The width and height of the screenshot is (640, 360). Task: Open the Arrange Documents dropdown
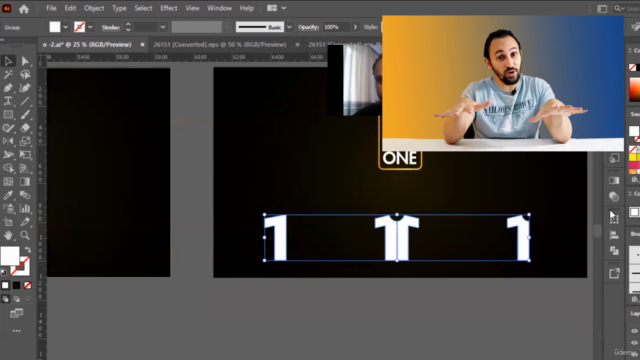pyautogui.click(x=276, y=8)
